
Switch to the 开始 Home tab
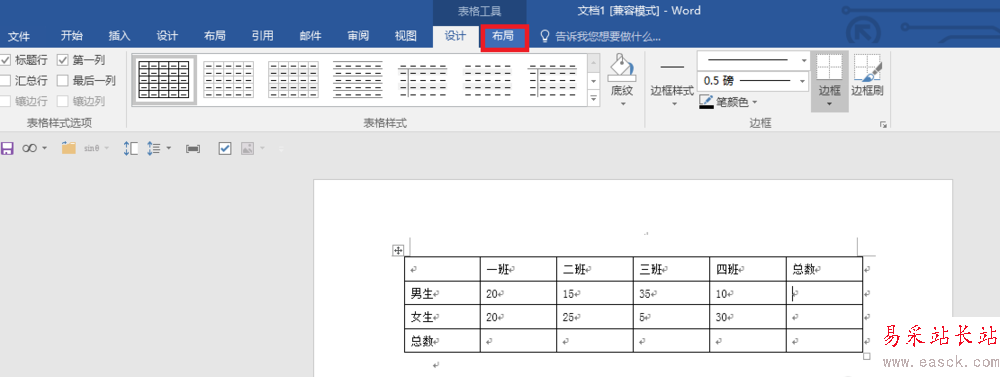click(71, 36)
